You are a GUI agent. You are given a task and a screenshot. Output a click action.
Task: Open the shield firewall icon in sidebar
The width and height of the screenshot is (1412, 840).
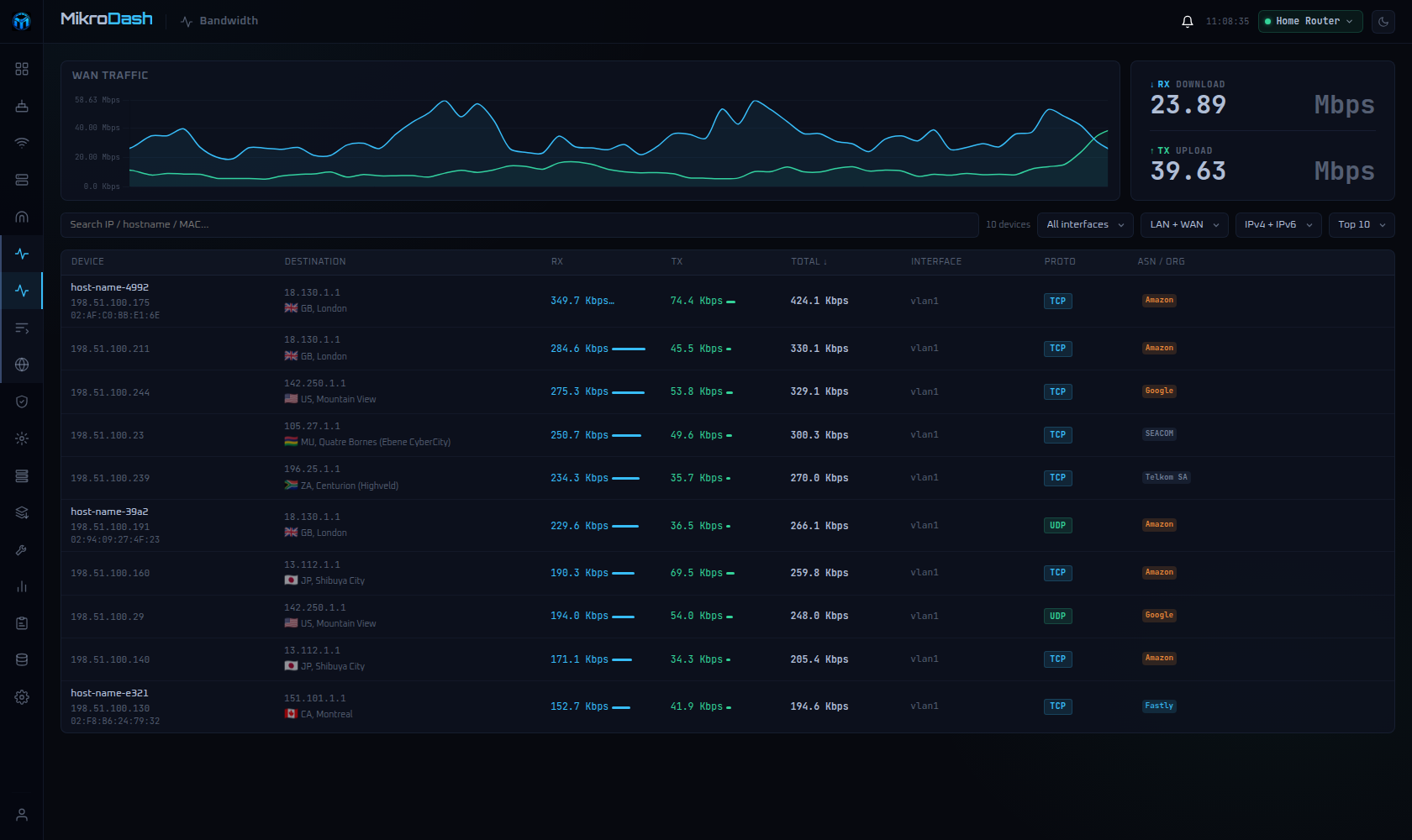tap(22, 402)
